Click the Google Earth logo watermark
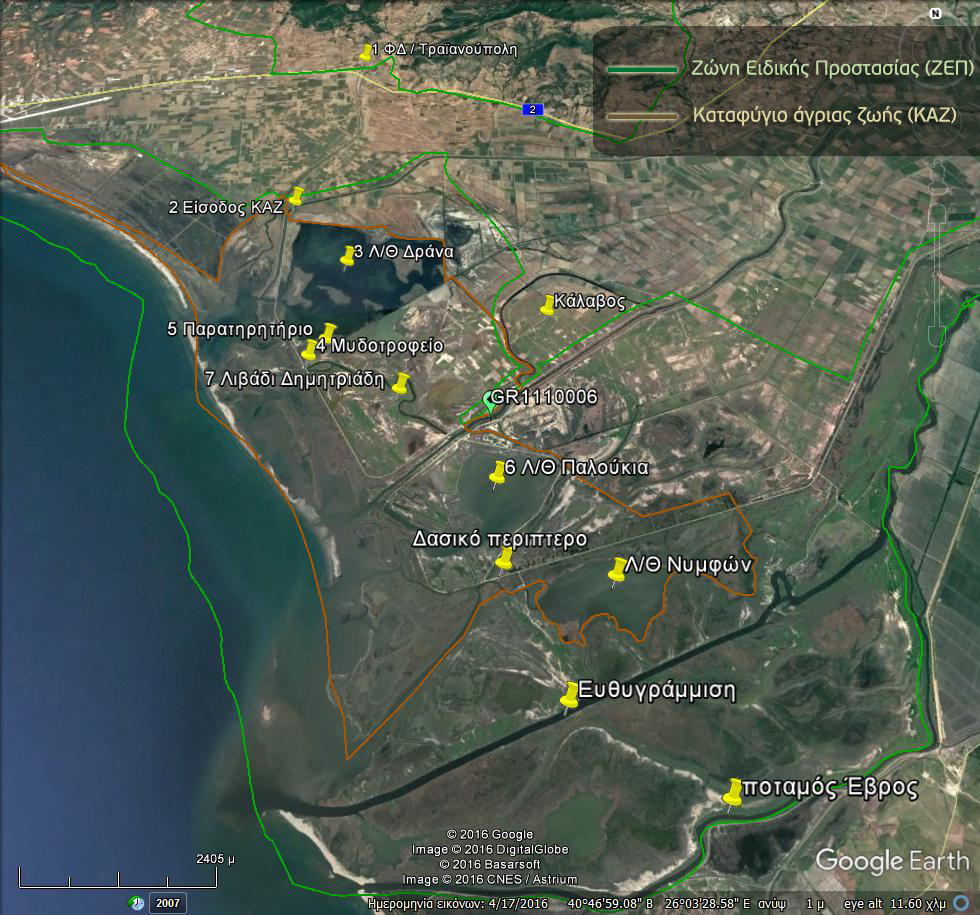This screenshot has width=980, height=915. click(892, 860)
